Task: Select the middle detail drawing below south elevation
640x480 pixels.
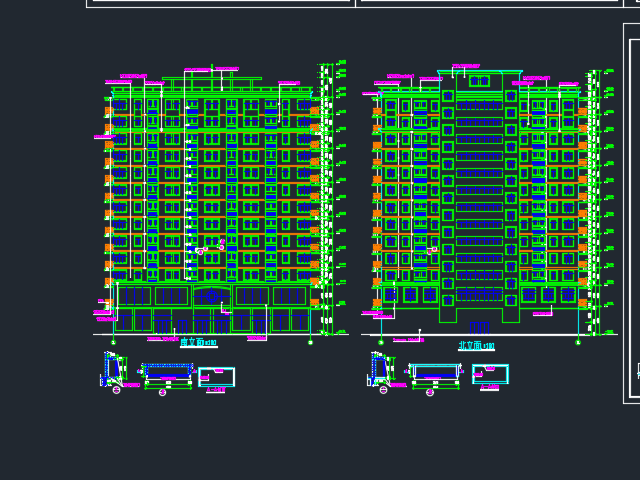Action: coord(165,373)
